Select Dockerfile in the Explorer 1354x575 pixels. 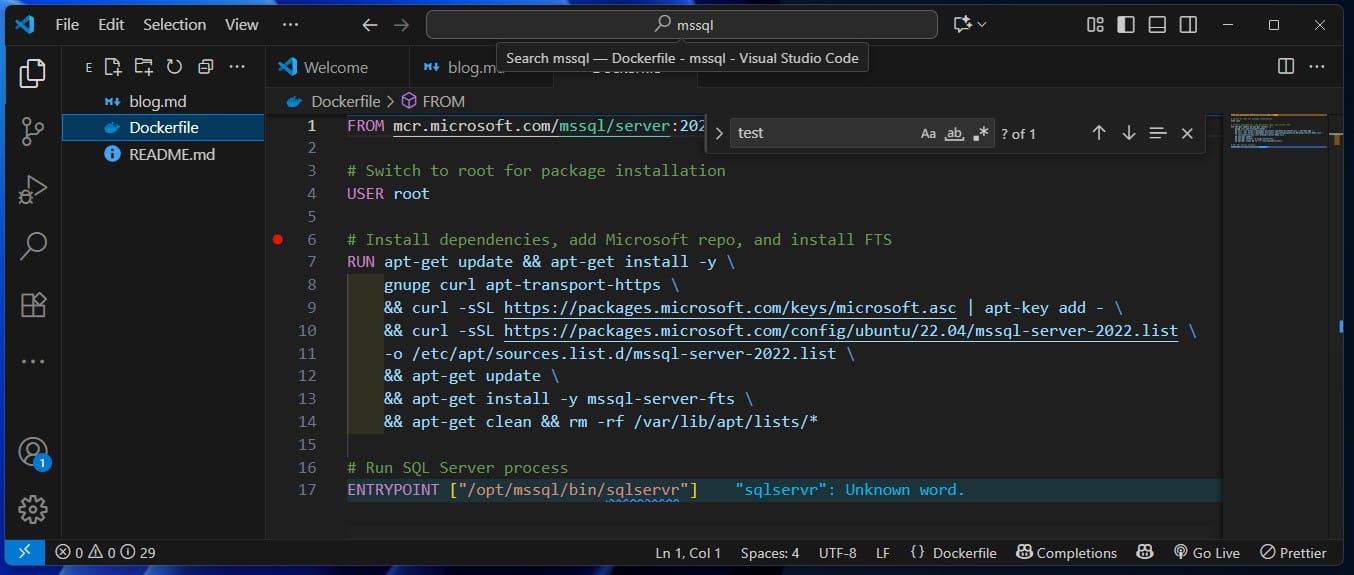tap(163, 128)
